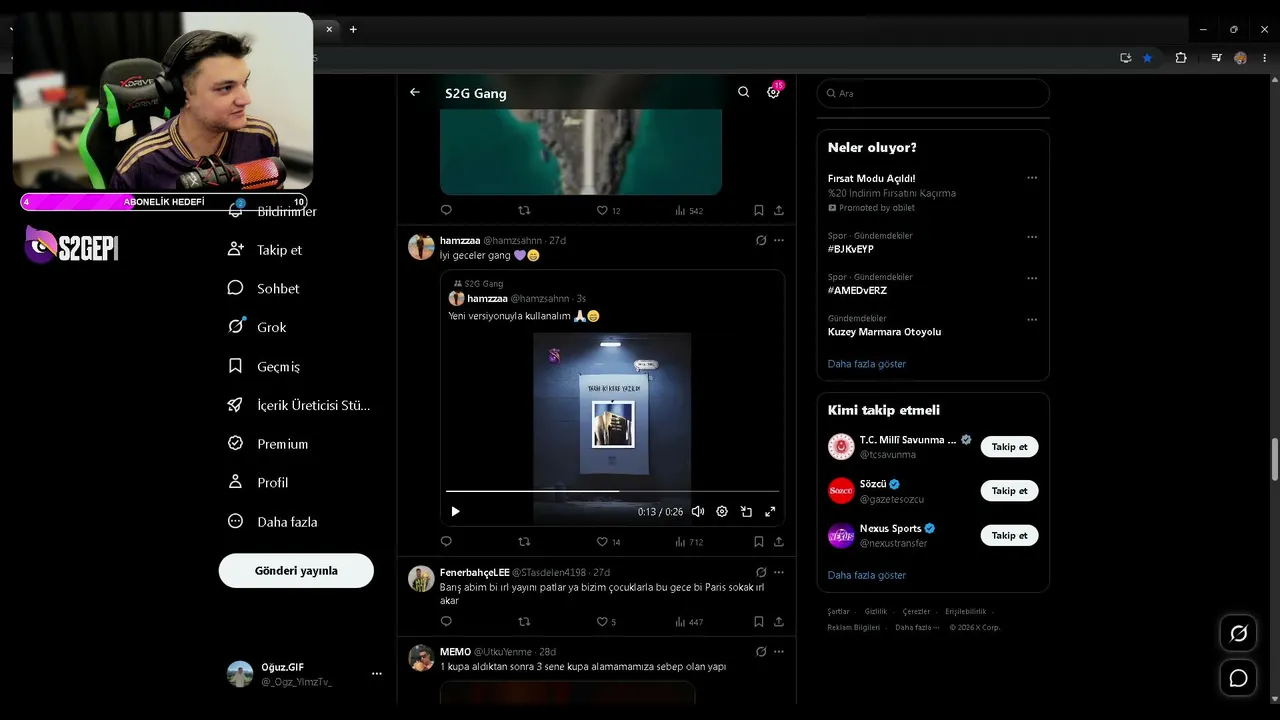Play the video in hamzzaa's post
The height and width of the screenshot is (720, 1280).
point(455,511)
